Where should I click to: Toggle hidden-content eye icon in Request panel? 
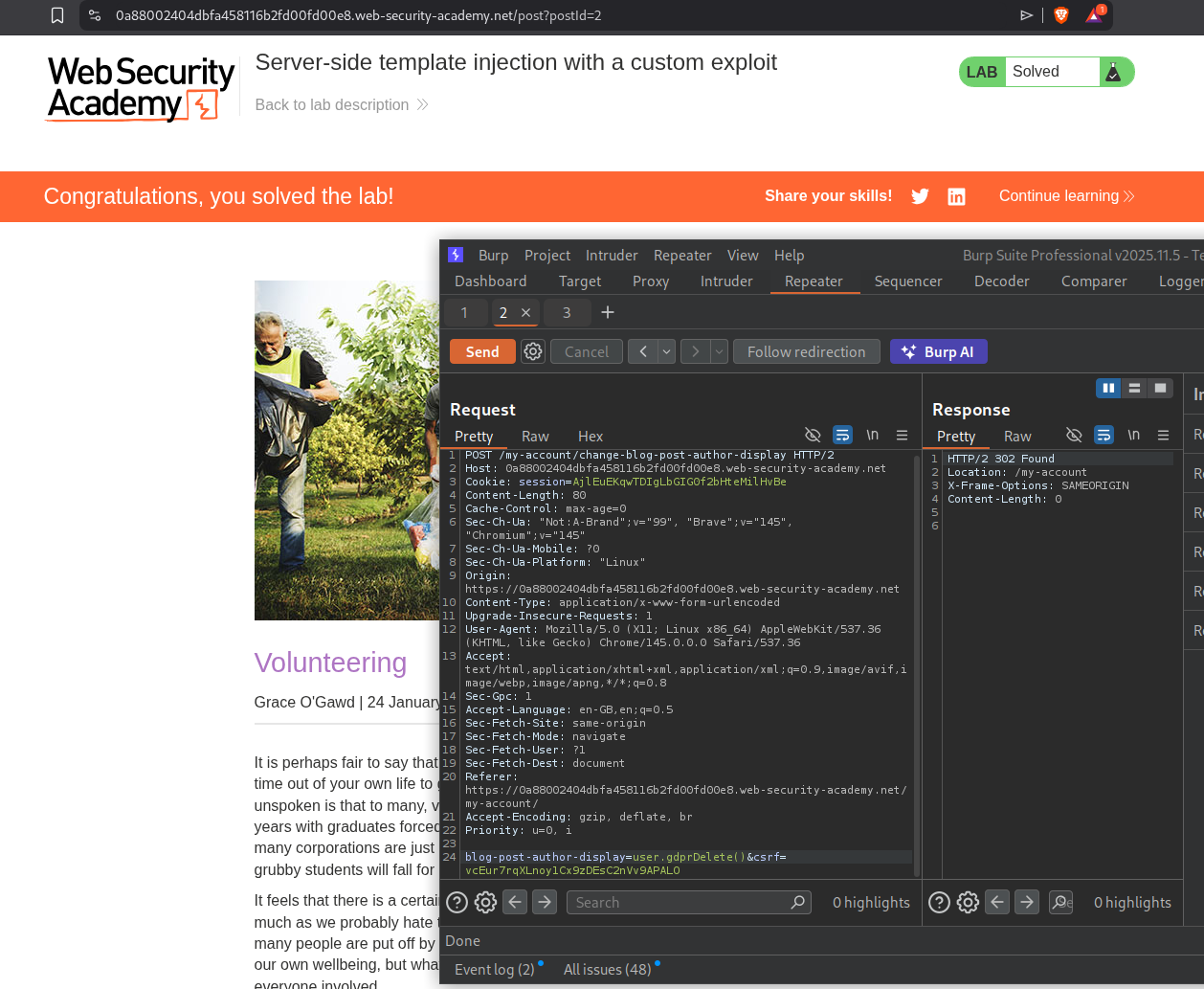[x=813, y=436]
